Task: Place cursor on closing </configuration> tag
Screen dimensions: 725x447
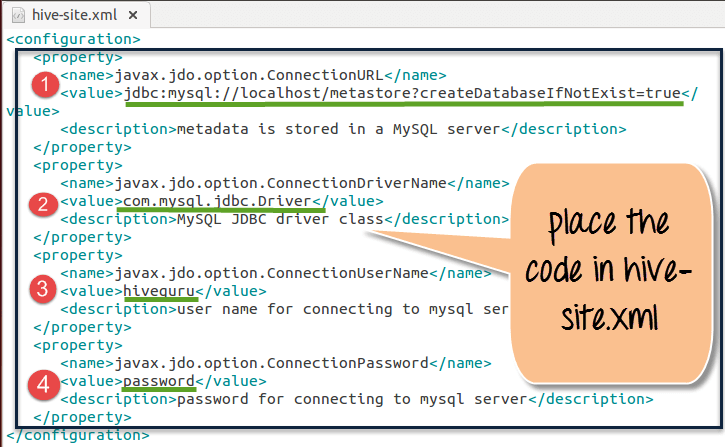Action: pyautogui.click(x=77, y=436)
